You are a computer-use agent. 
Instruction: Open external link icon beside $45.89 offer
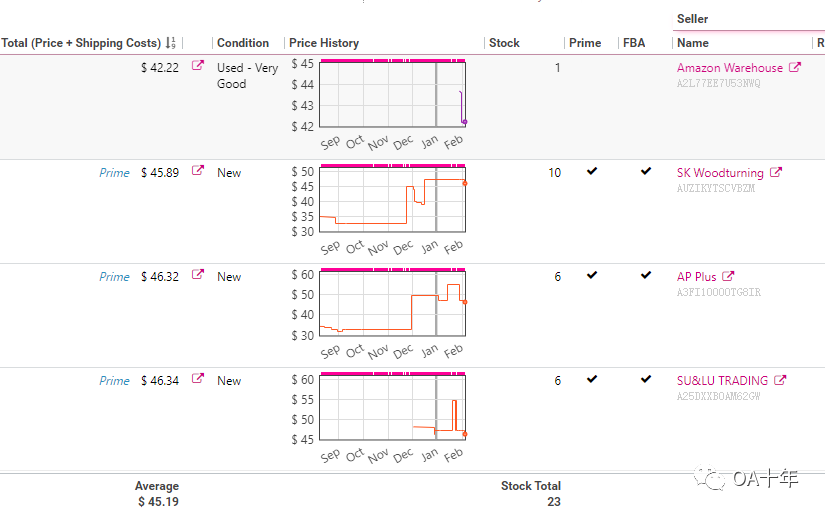click(198, 171)
